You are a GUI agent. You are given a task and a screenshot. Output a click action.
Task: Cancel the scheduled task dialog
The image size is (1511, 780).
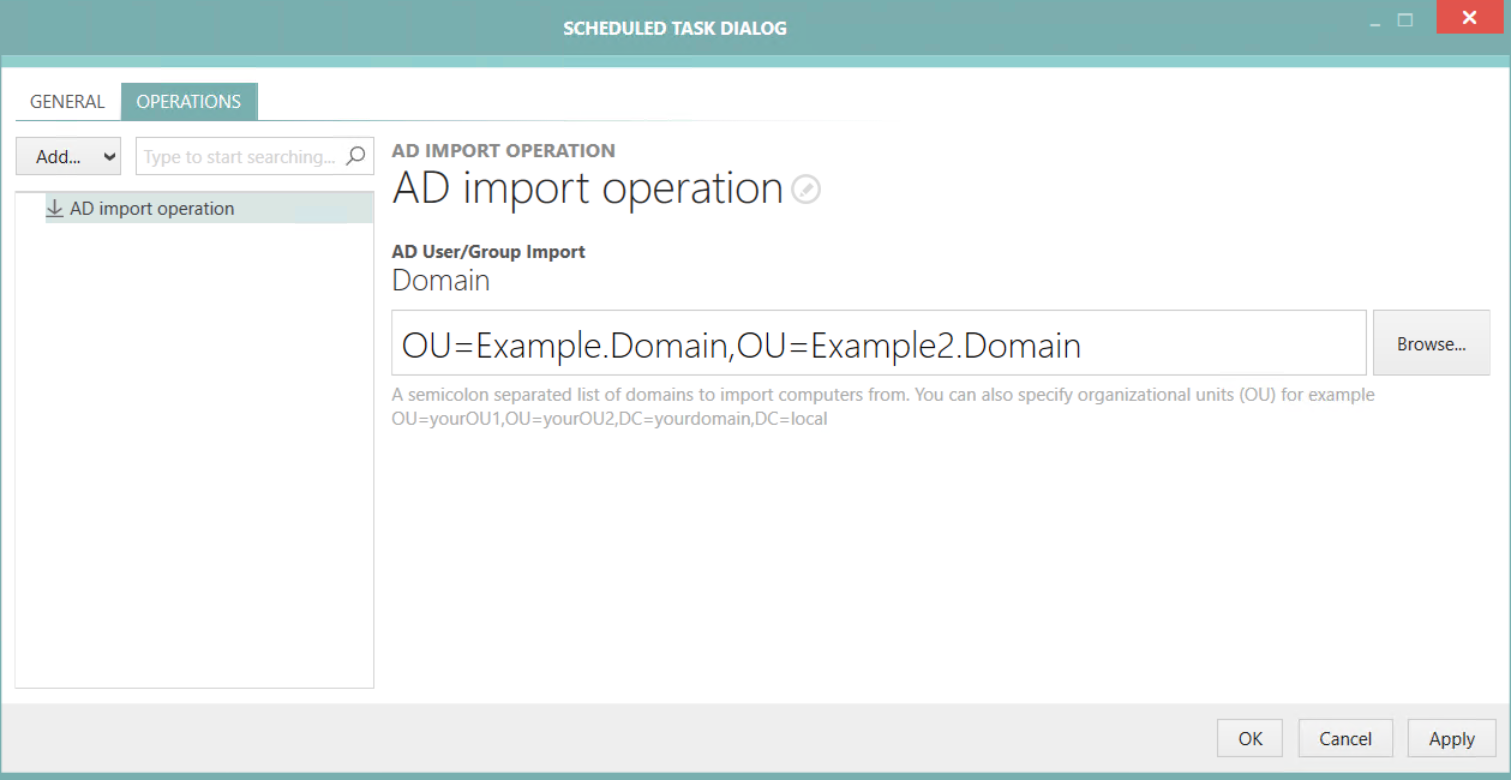click(1345, 739)
